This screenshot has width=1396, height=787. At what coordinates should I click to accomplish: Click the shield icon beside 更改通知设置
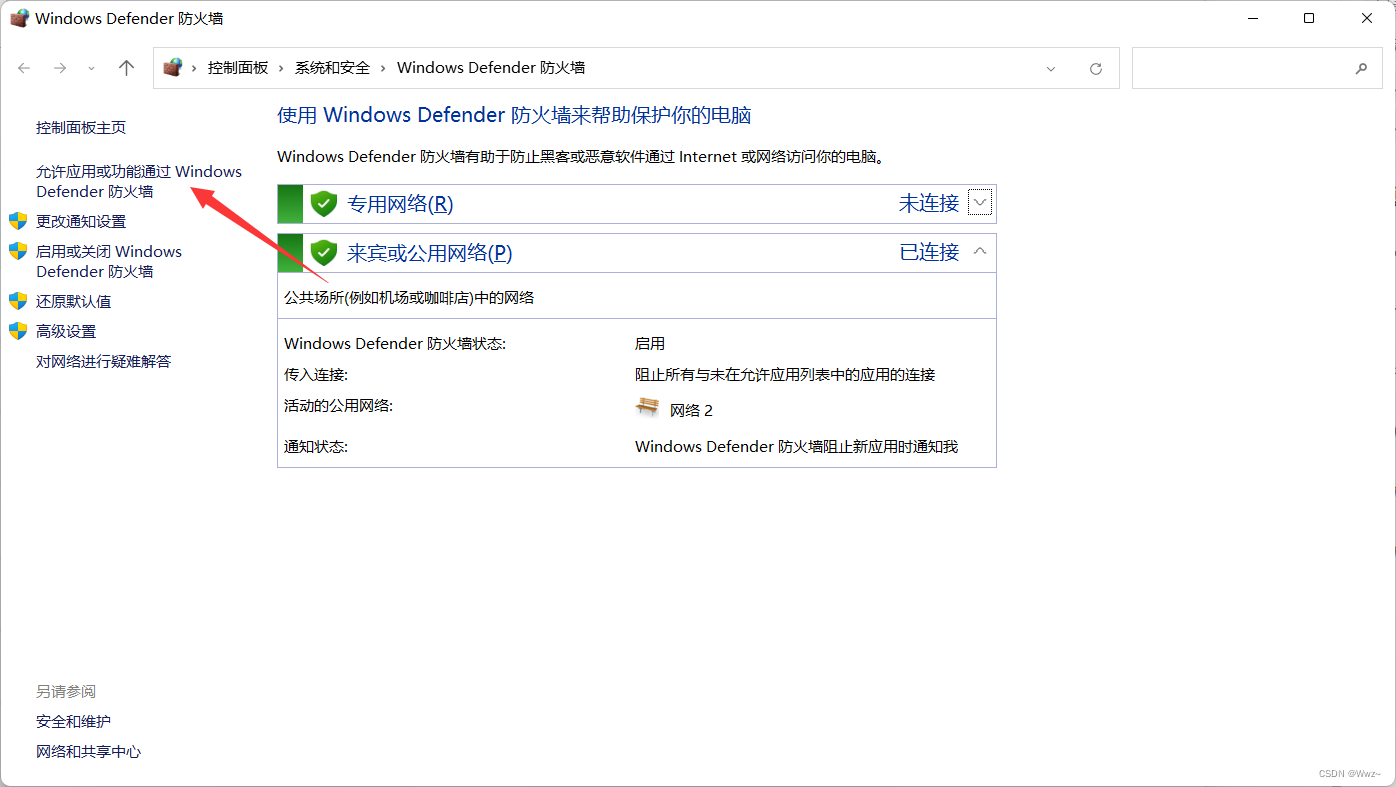click(18, 221)
